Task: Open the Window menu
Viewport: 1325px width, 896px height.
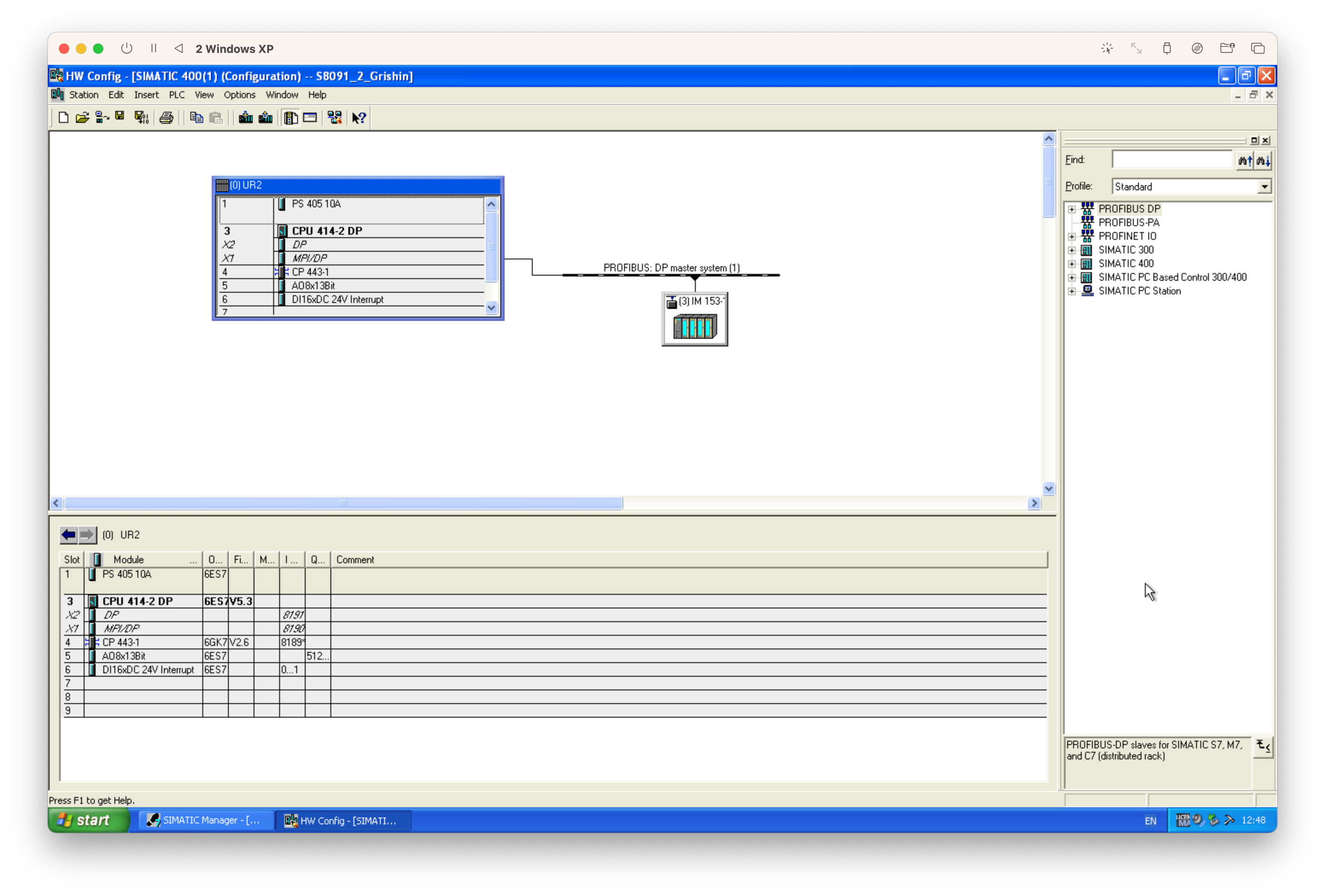Action: tap(282, 95)
